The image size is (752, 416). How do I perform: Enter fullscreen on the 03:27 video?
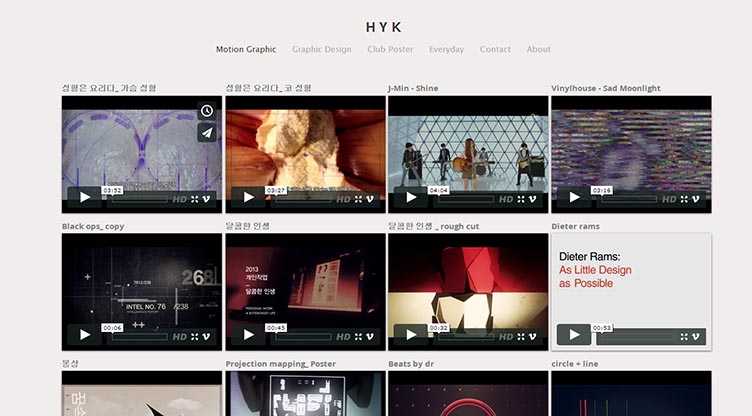[358, 199]
